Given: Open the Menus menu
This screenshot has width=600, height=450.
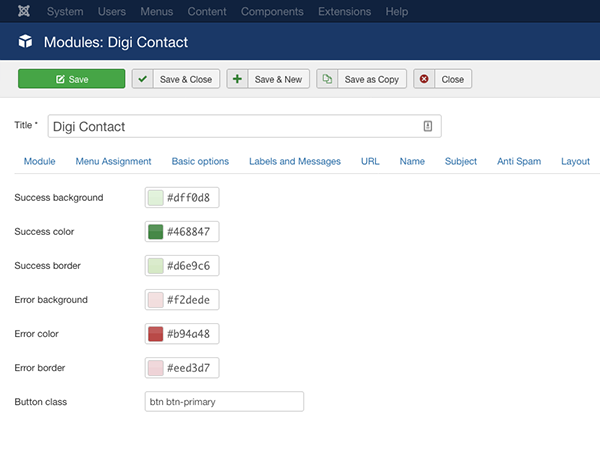Looking at the screenshot, I should click(157, 11).
